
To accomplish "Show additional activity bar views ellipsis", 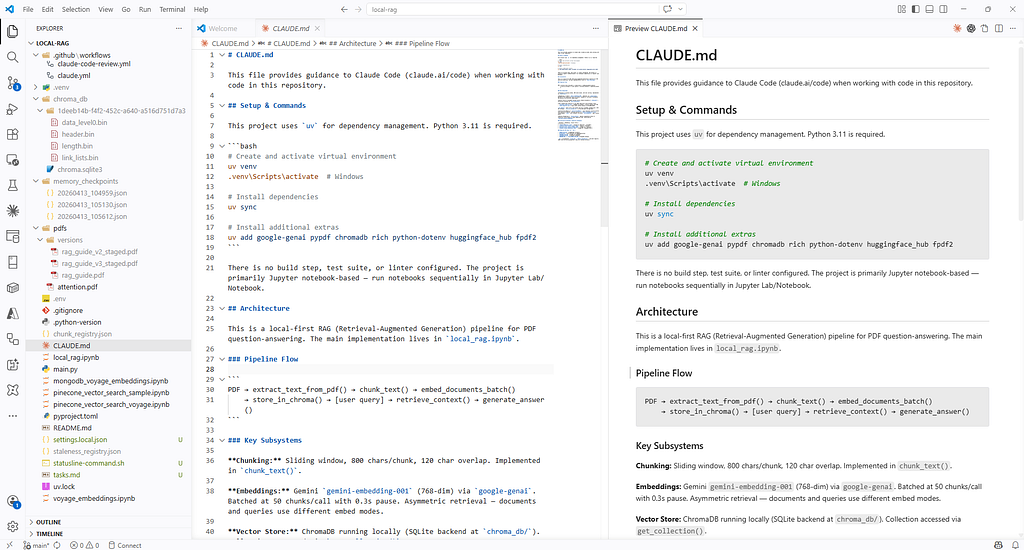I will (x=12, y=415).
